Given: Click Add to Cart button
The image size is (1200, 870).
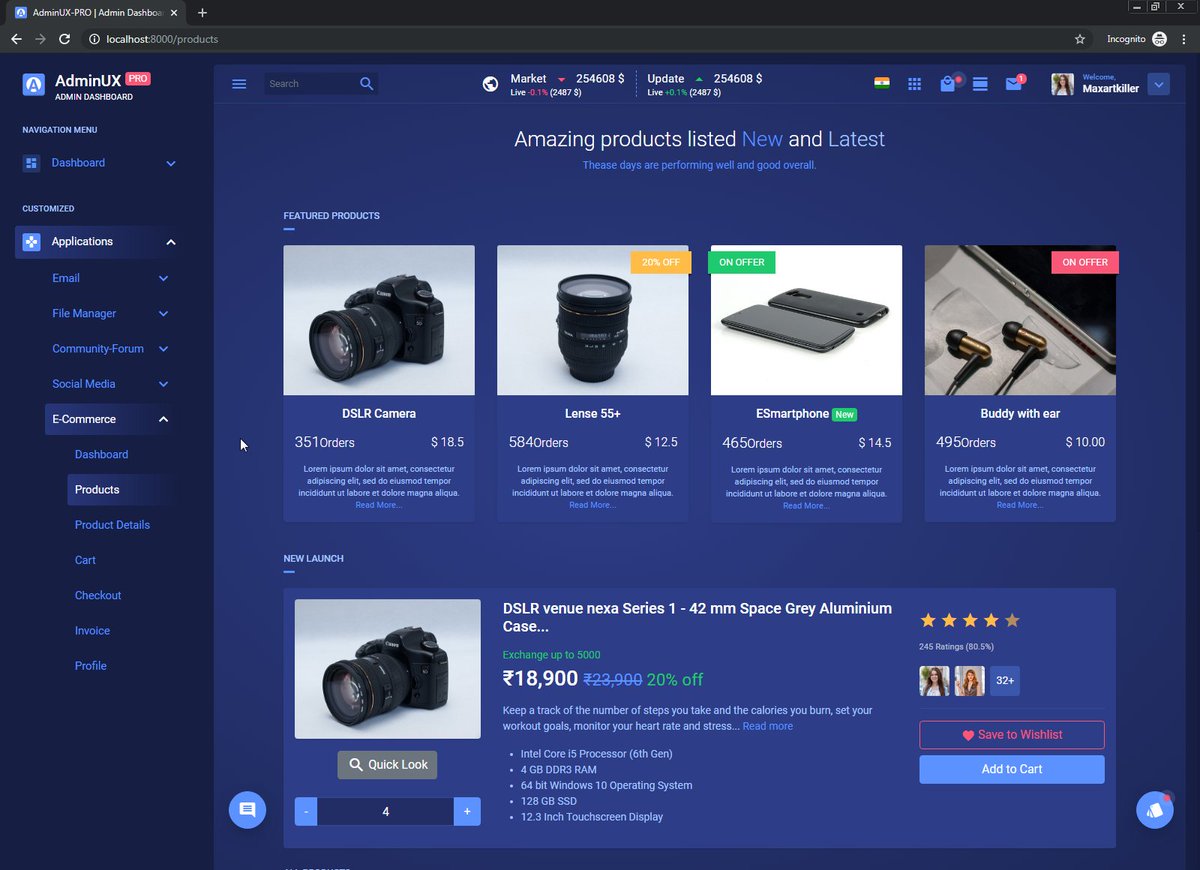Looking at the screenshot, I should click(x=1012, y=769).
